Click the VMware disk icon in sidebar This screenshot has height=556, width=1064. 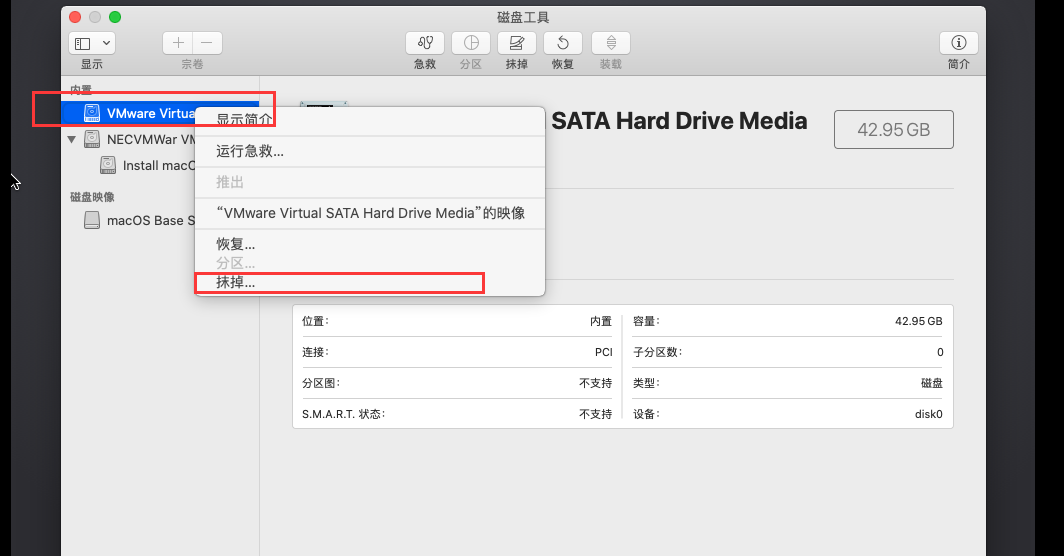[x=92, y=113]
